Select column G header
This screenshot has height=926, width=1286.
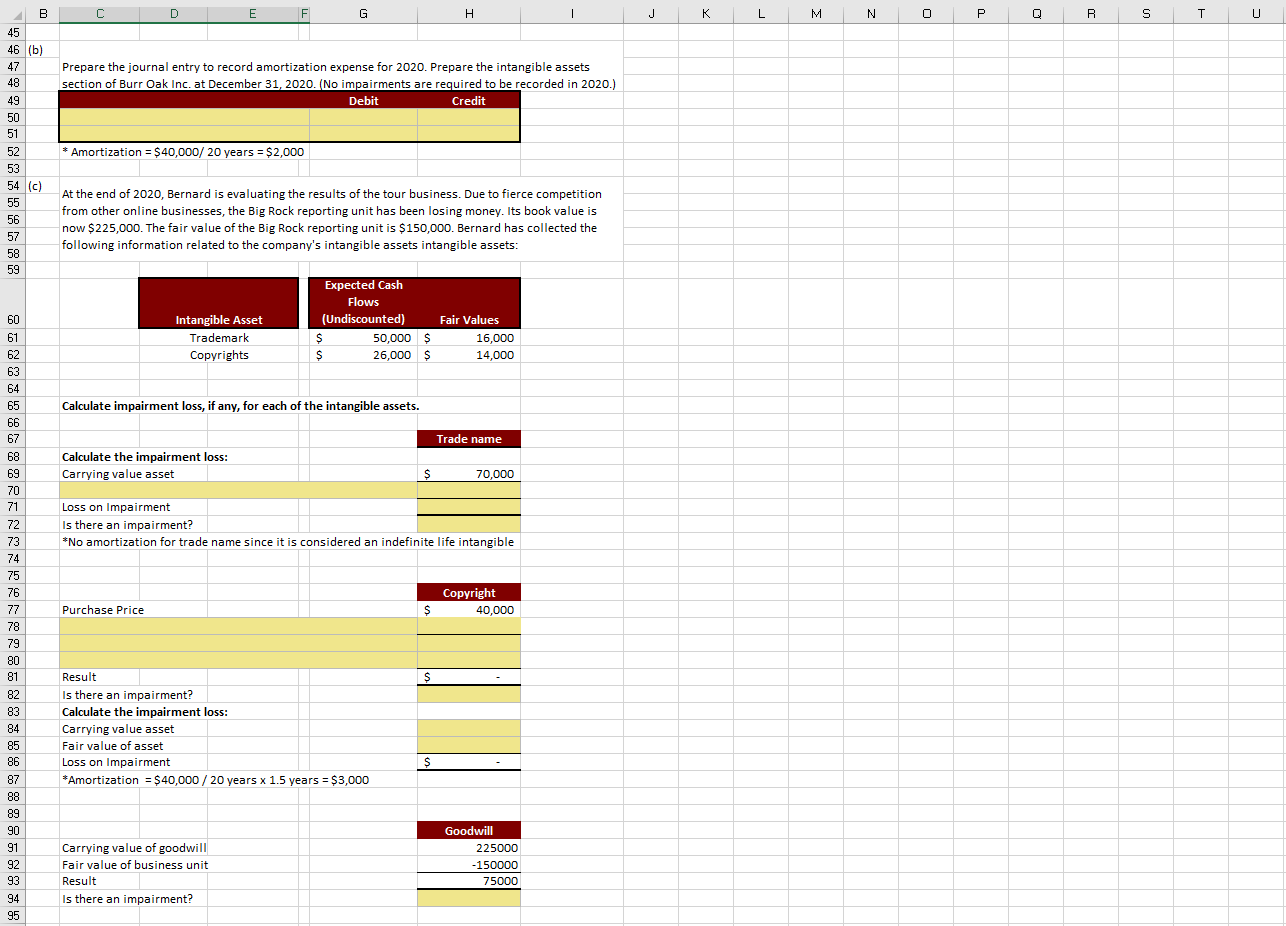[363, 12]
